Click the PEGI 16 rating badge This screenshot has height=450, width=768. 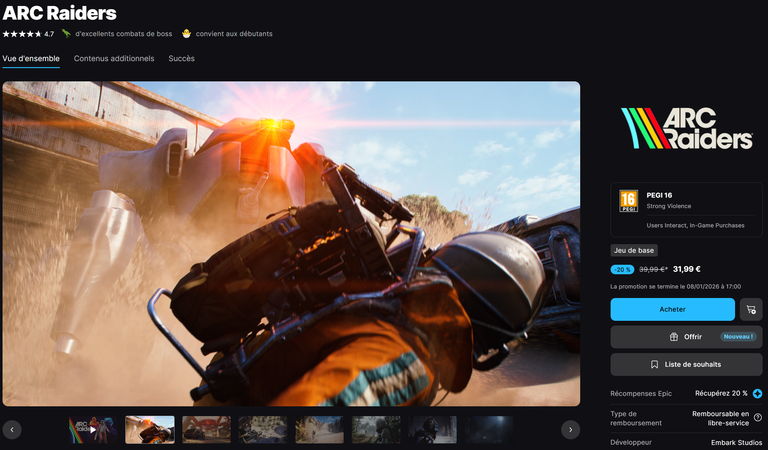628,201
